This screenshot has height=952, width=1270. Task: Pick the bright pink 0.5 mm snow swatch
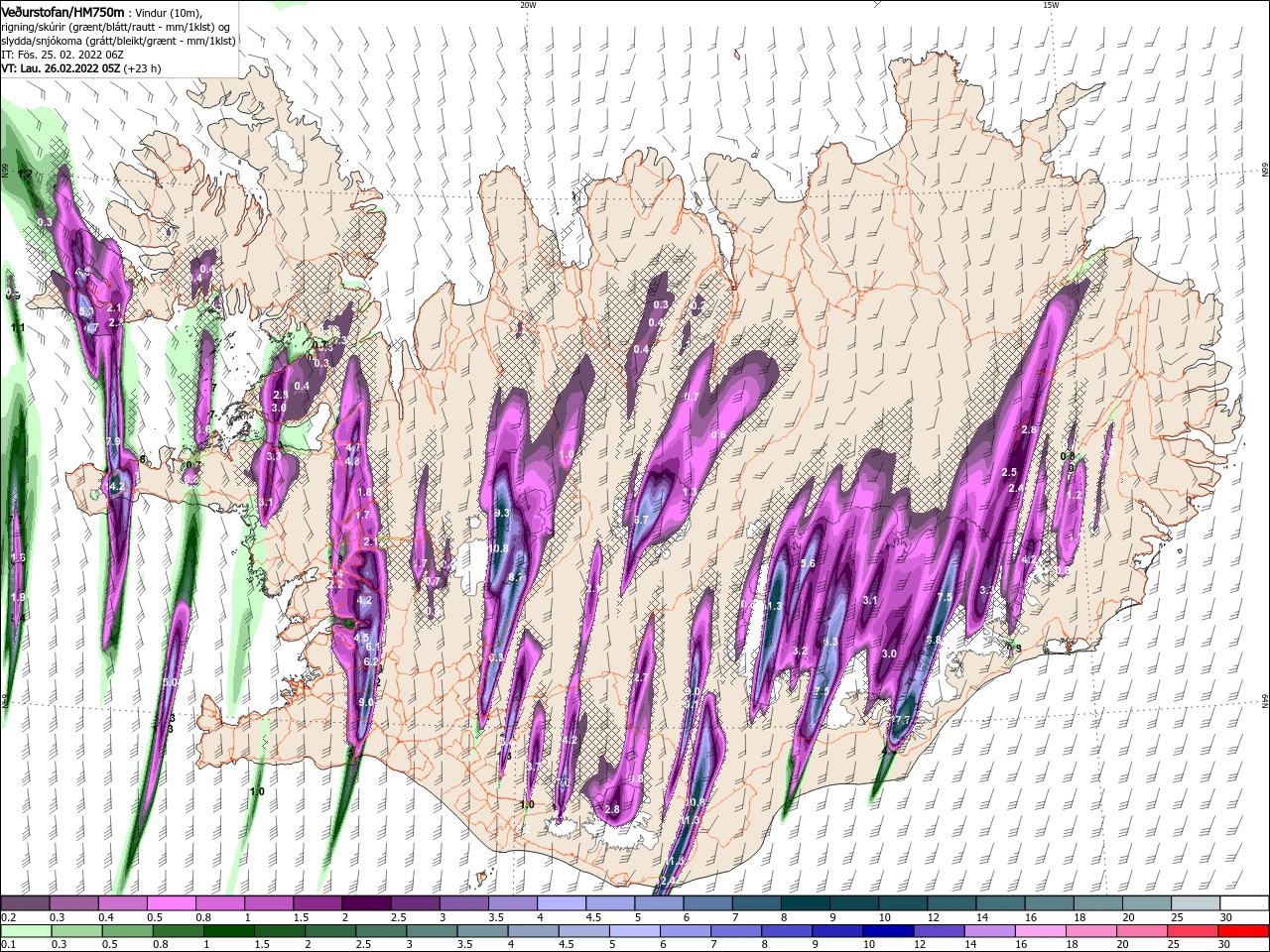point(171,903)
